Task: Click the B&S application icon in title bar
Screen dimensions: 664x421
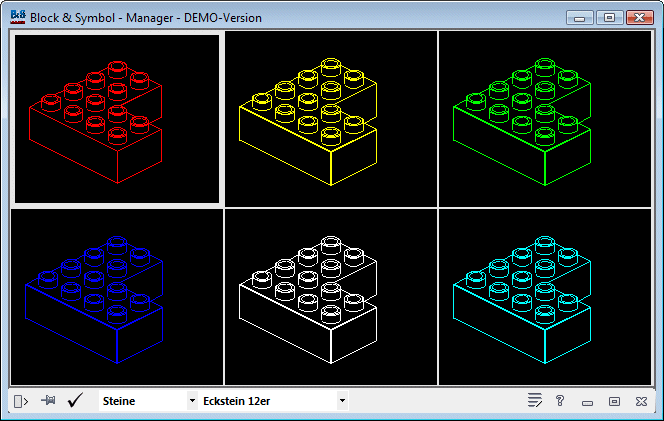Action: click(18, 17)
